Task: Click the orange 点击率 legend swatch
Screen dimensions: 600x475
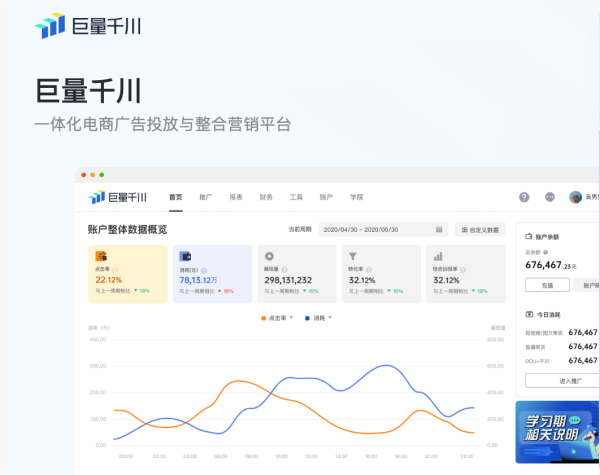Action: [x=263, y=318]
